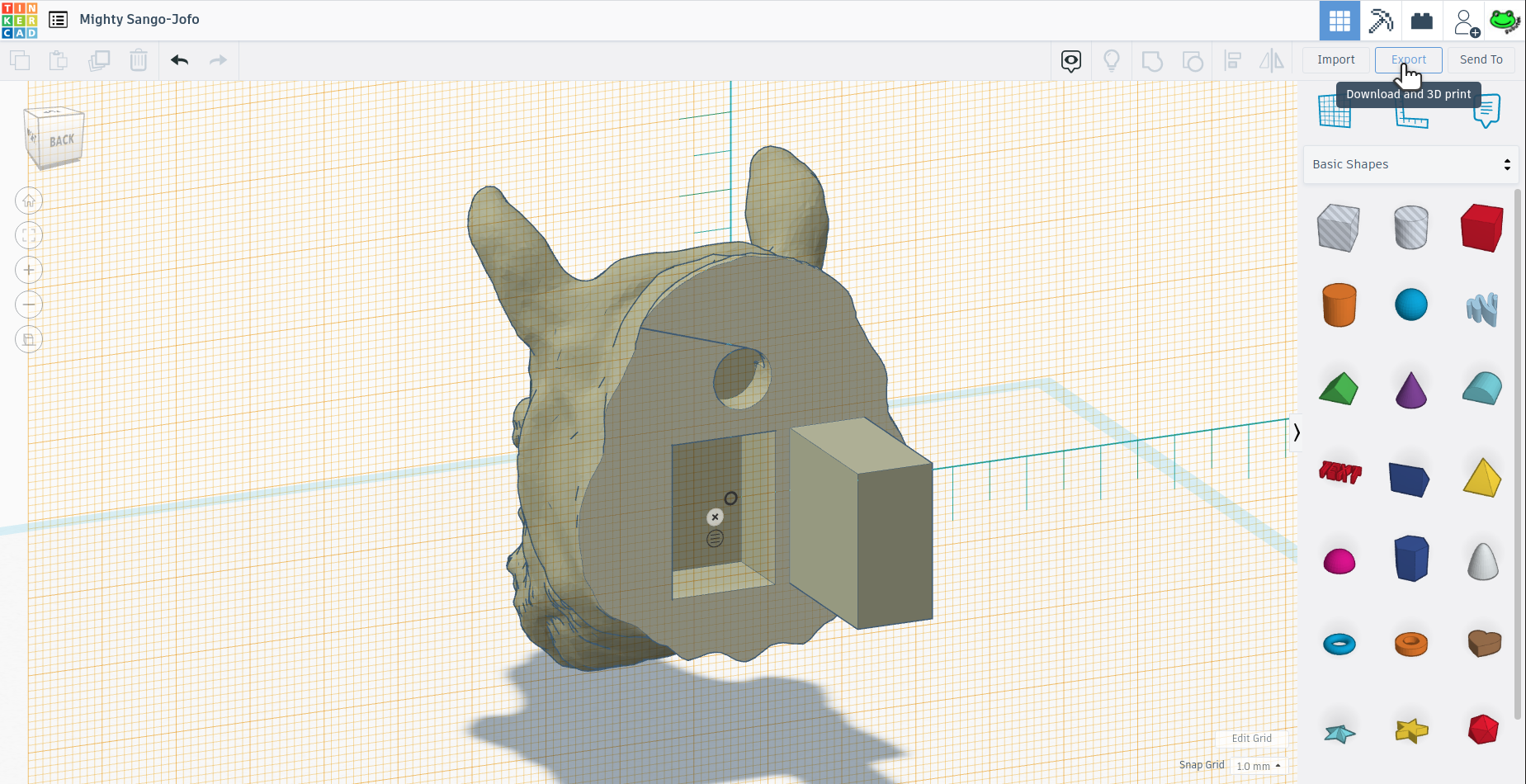Screen dimensions: 1526x784
Task: Ungroup the selected shapes
Action: point(1193,61)
